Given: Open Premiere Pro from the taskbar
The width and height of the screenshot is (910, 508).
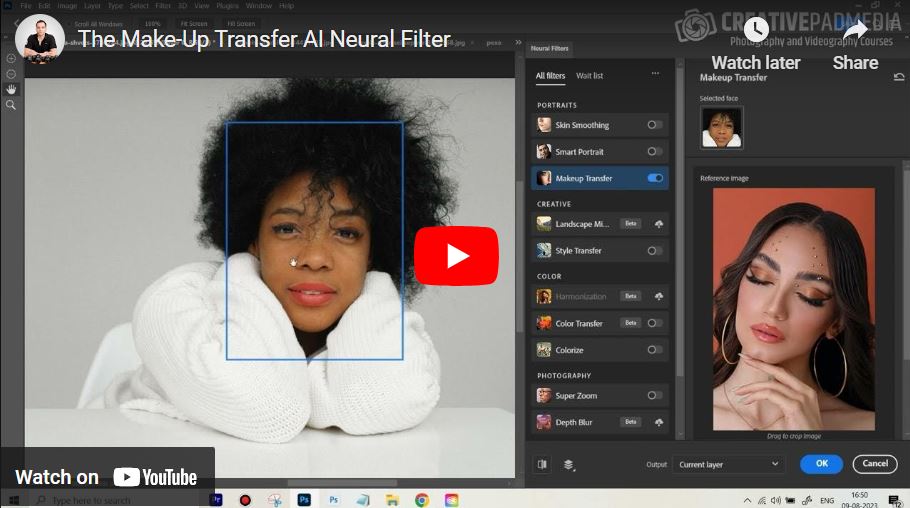Looking at the screenshot, I should tap(216, 499).
